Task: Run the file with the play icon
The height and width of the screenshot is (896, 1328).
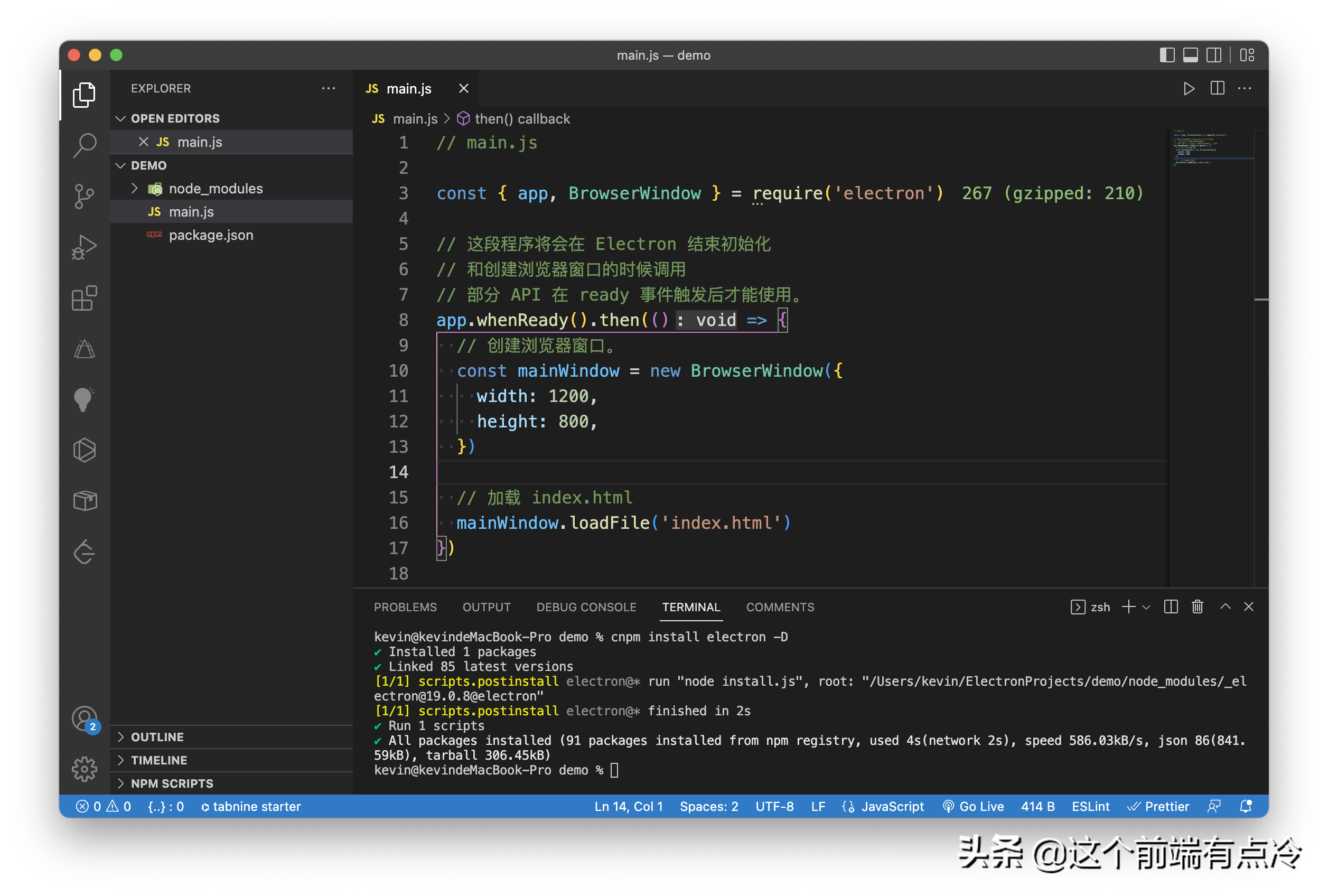Action: (1189, 89)
